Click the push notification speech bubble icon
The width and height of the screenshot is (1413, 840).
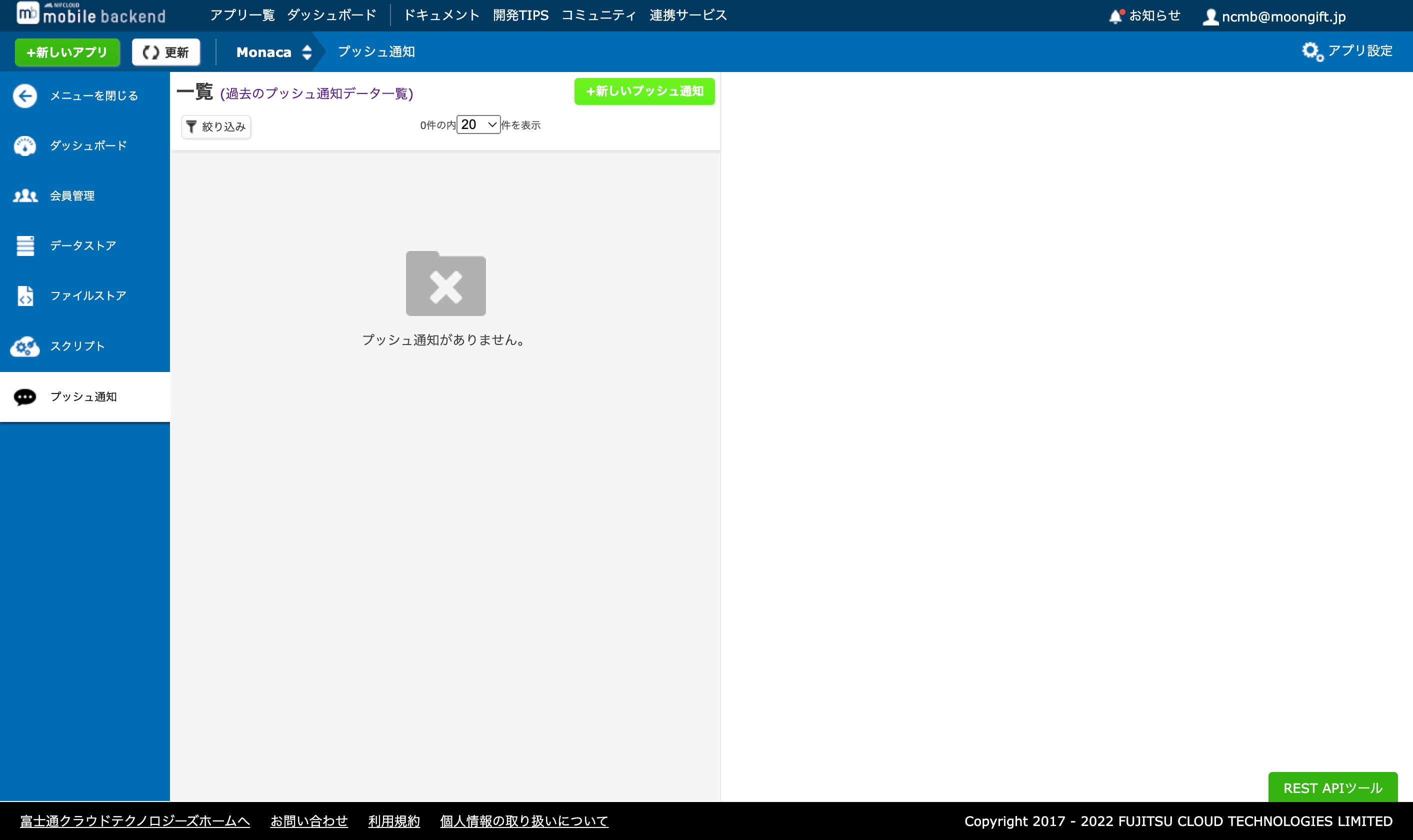click(x=25, y=397)
